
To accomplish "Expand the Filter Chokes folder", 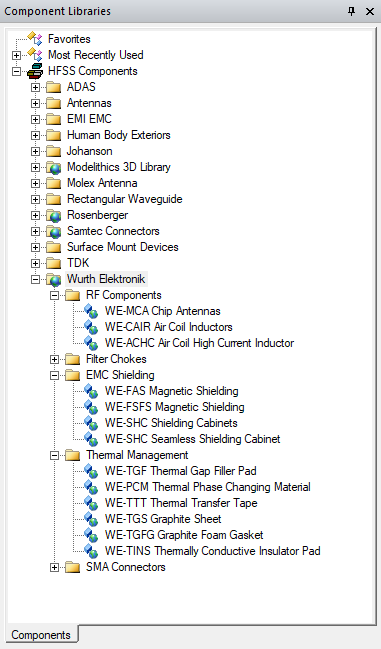I will click(54, 360).
